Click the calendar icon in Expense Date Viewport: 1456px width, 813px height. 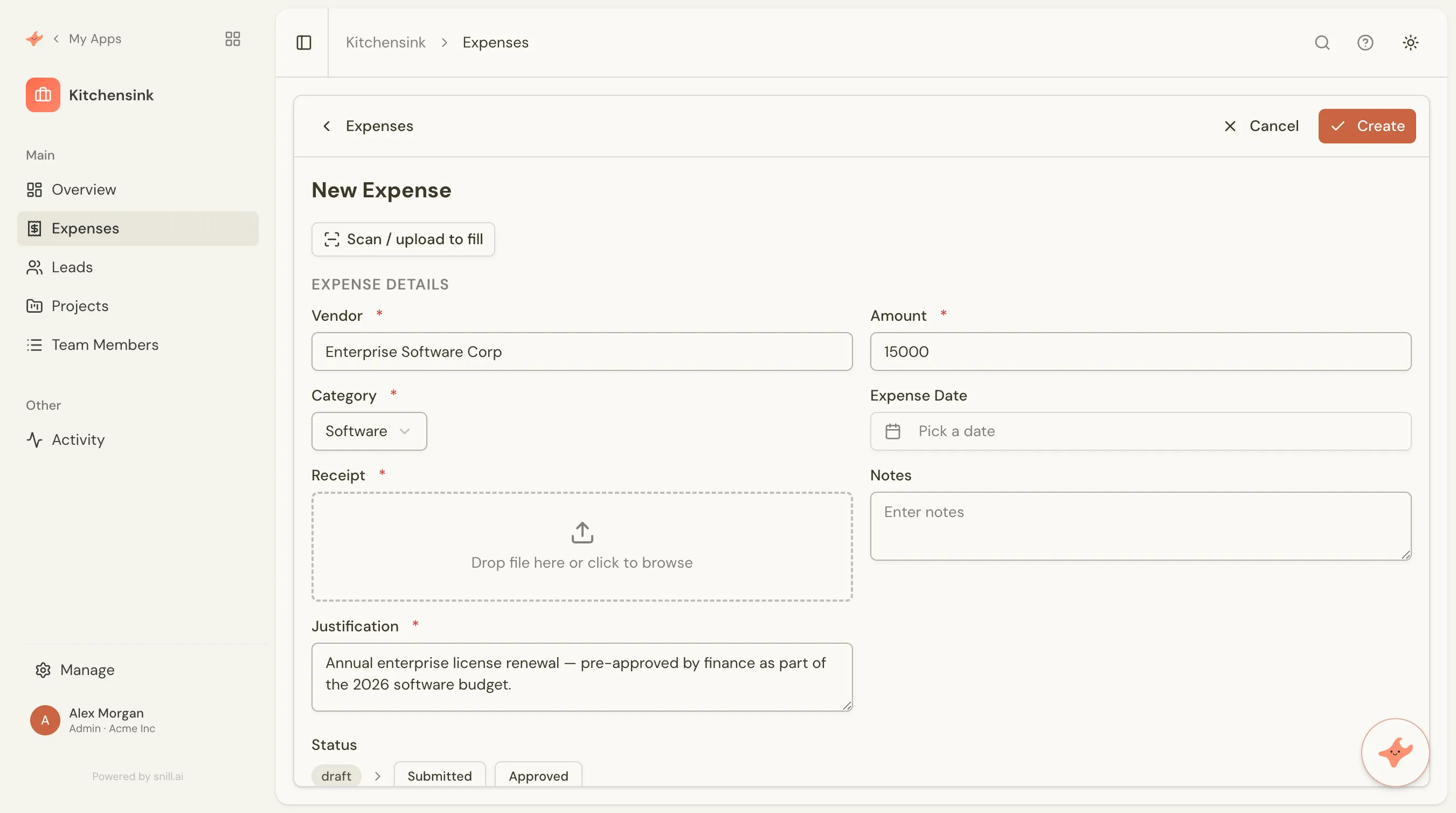coord(892,431)
